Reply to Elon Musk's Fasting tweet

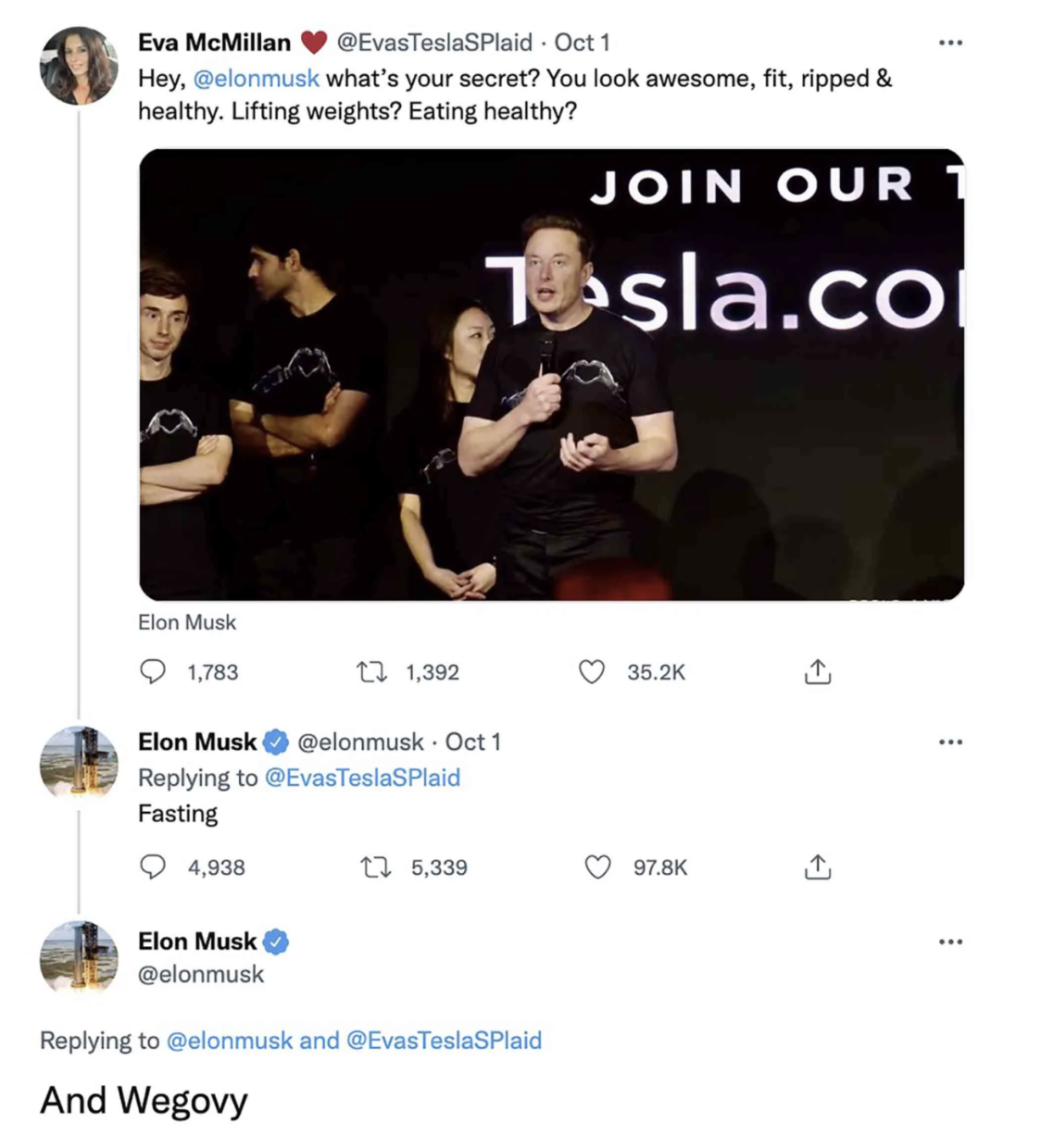click(x=153, y=867)
